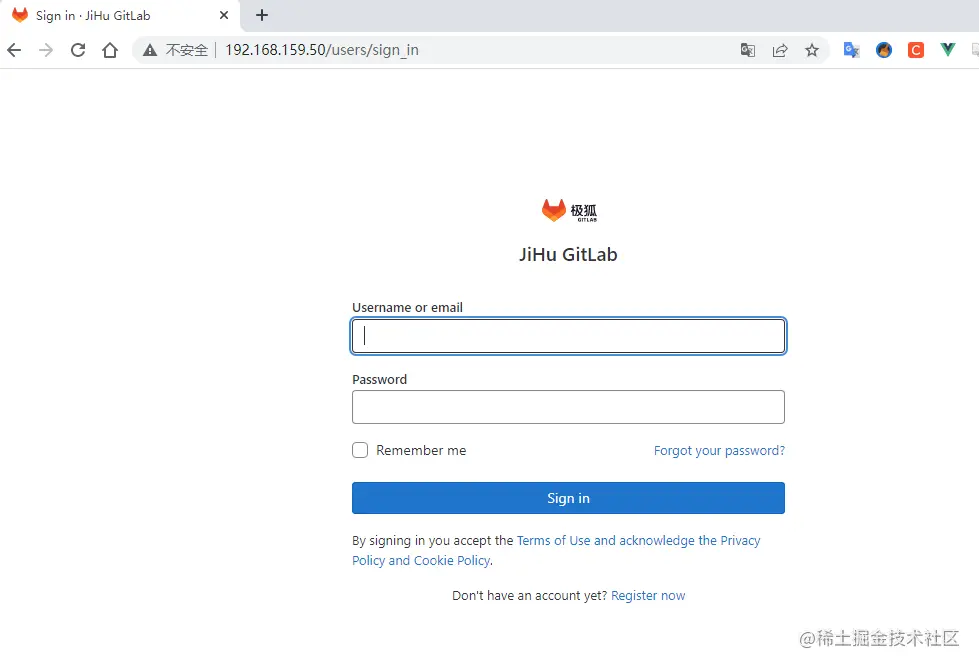Bookmark this page with the star icon

click(x=812, y=50)
